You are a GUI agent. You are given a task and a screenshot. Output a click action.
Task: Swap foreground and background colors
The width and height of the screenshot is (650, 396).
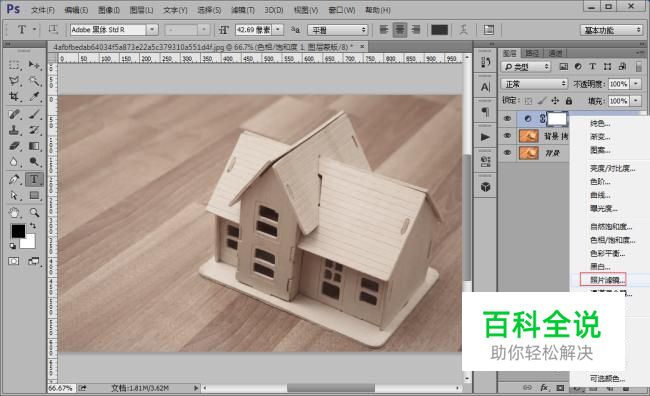click(32, 226)
